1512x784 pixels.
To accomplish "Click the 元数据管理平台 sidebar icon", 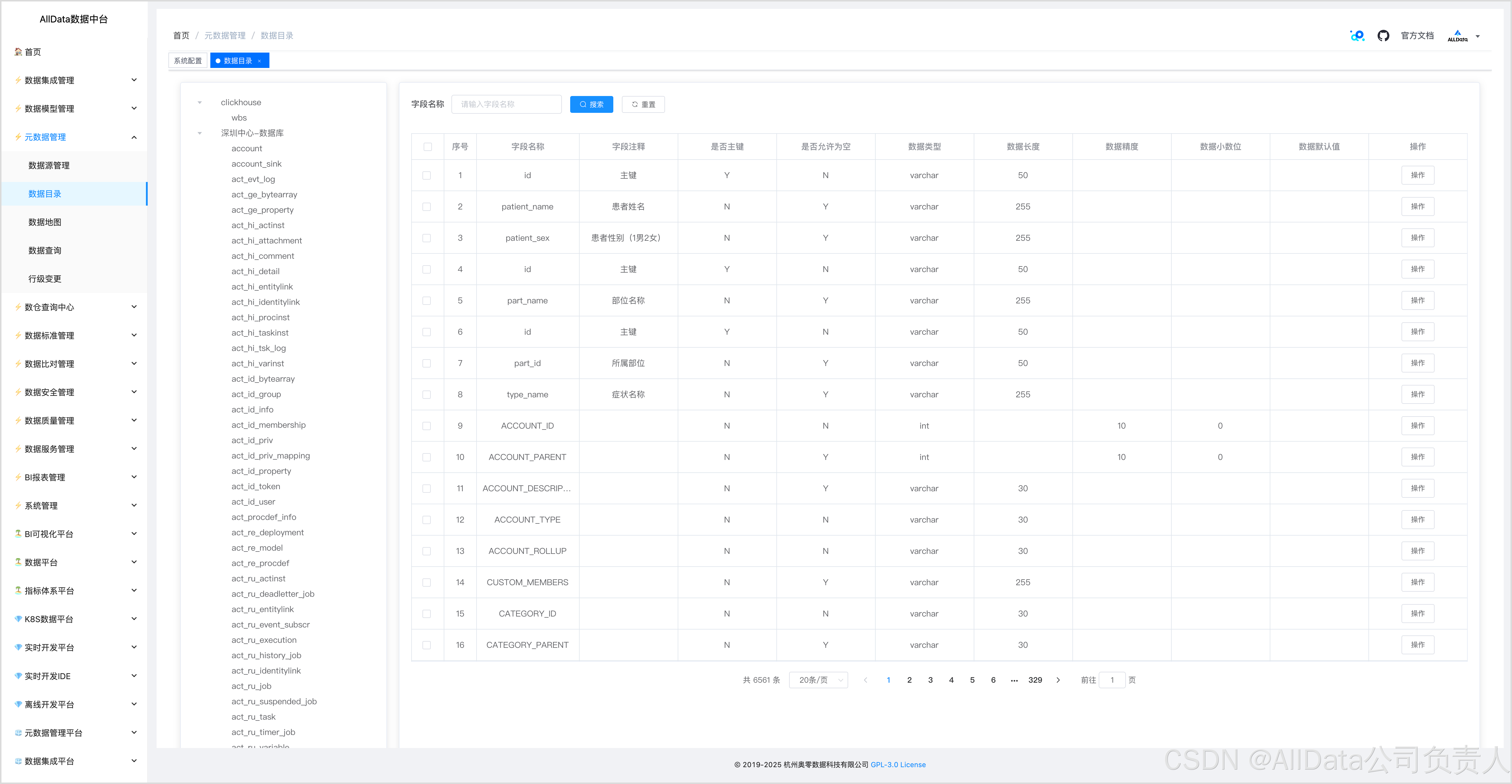I will point(18,733).
